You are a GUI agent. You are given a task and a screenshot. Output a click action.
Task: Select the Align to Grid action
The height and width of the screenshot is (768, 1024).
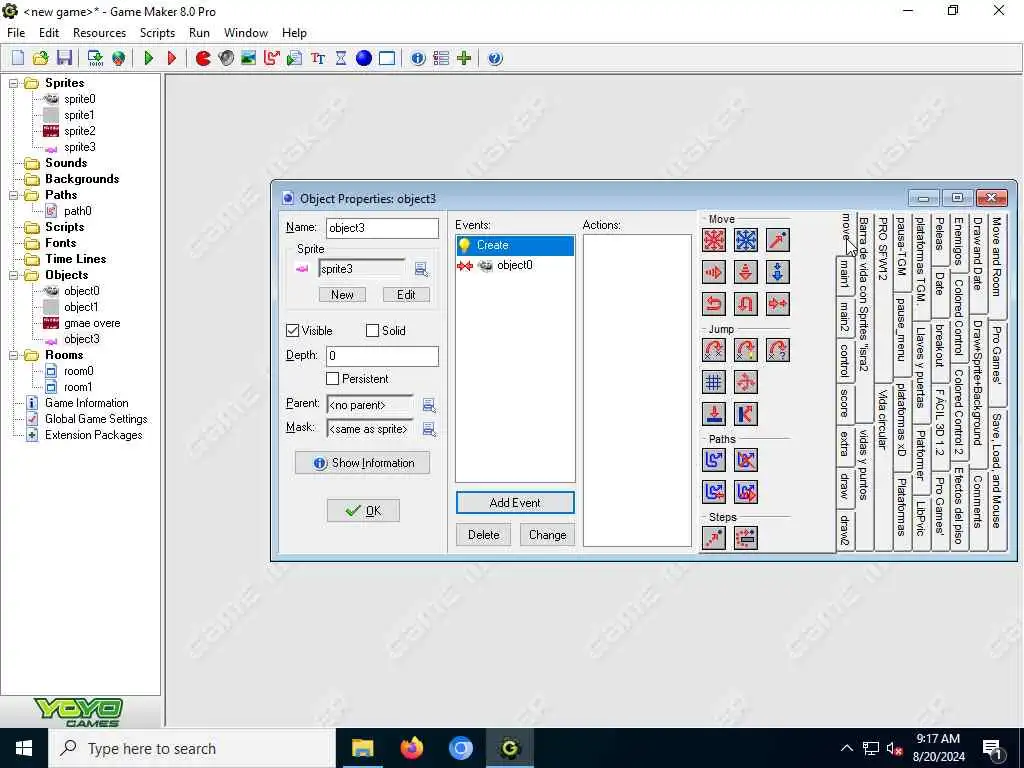pyautogui.click(x=714, y=381)
